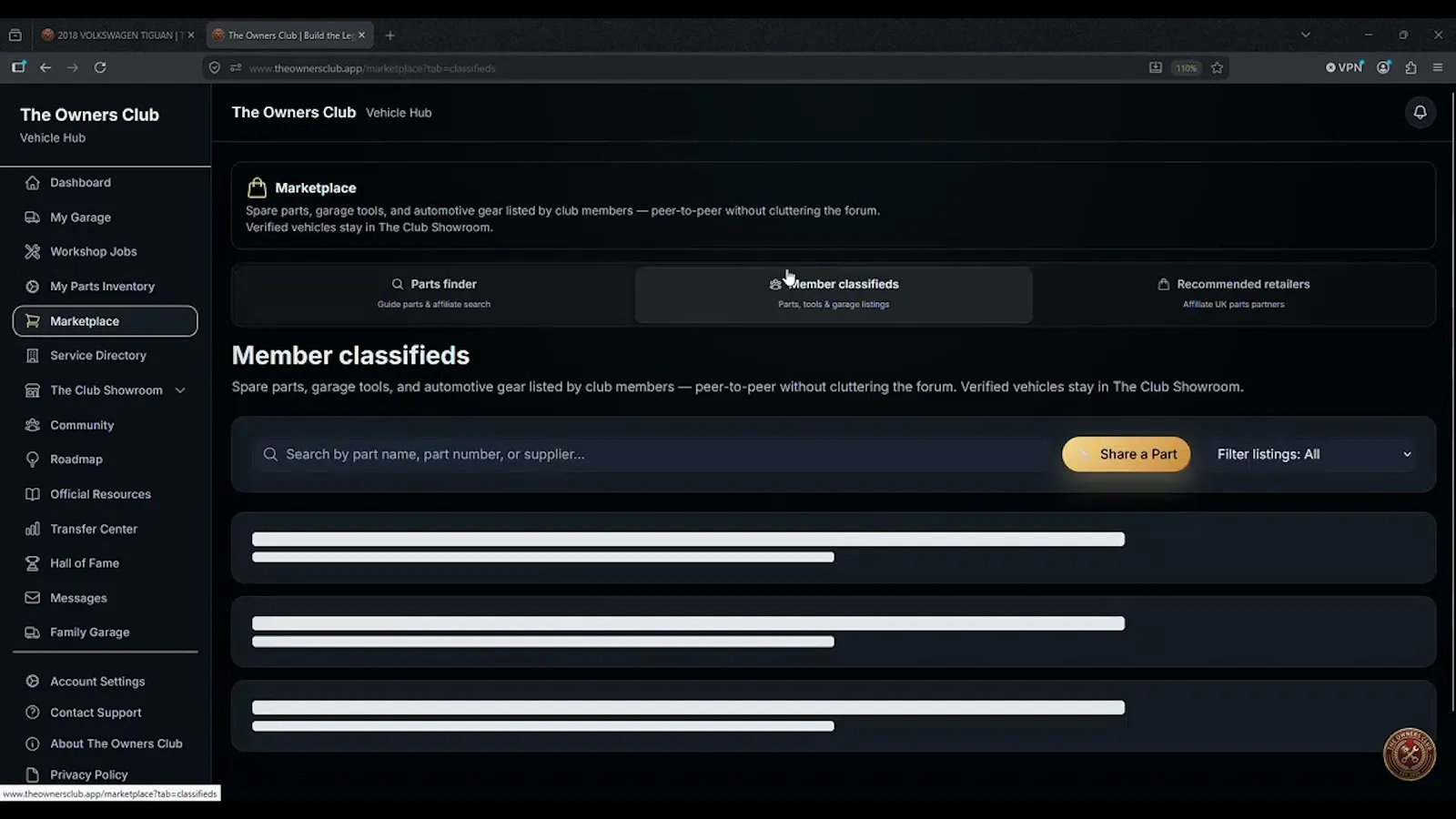Open The Club Showroom page
This screenshot has width=1456, height=819.
tap(106, 390)
